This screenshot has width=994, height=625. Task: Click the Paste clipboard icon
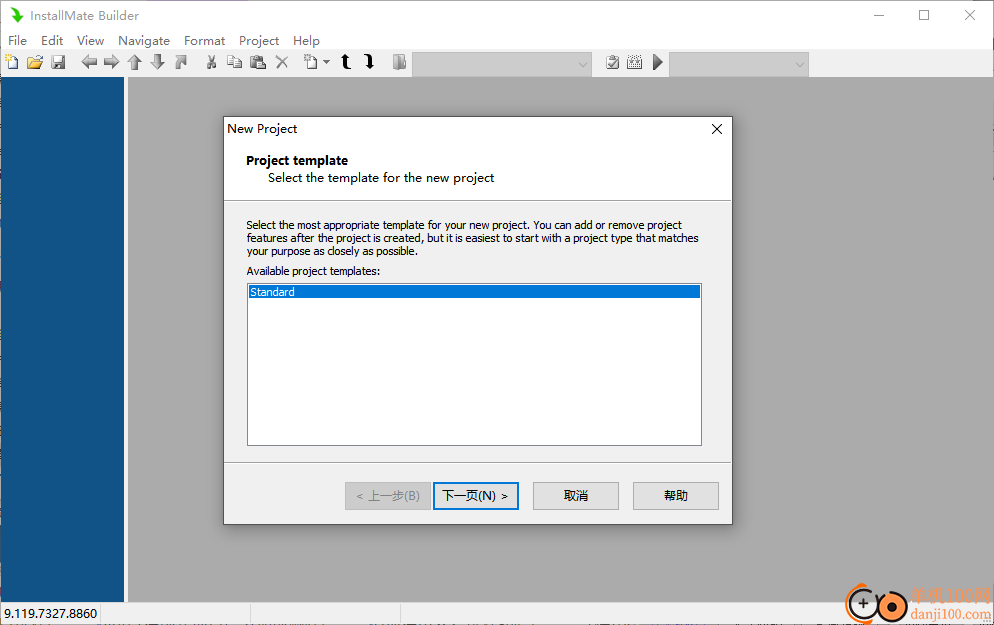258,62
